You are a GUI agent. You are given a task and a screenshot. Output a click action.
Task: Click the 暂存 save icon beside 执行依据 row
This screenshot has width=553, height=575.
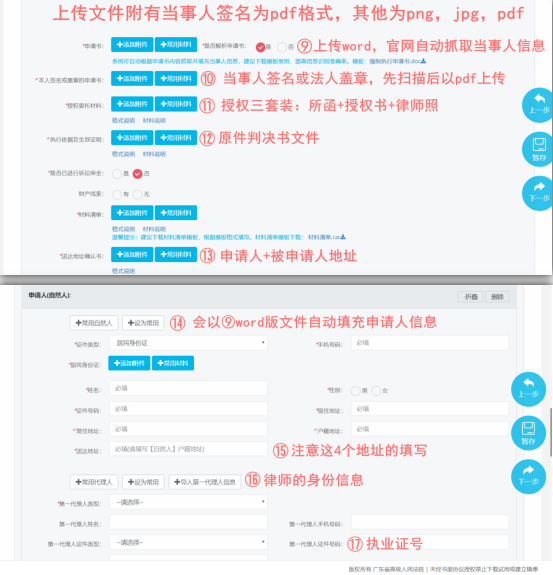click(539, 149)
